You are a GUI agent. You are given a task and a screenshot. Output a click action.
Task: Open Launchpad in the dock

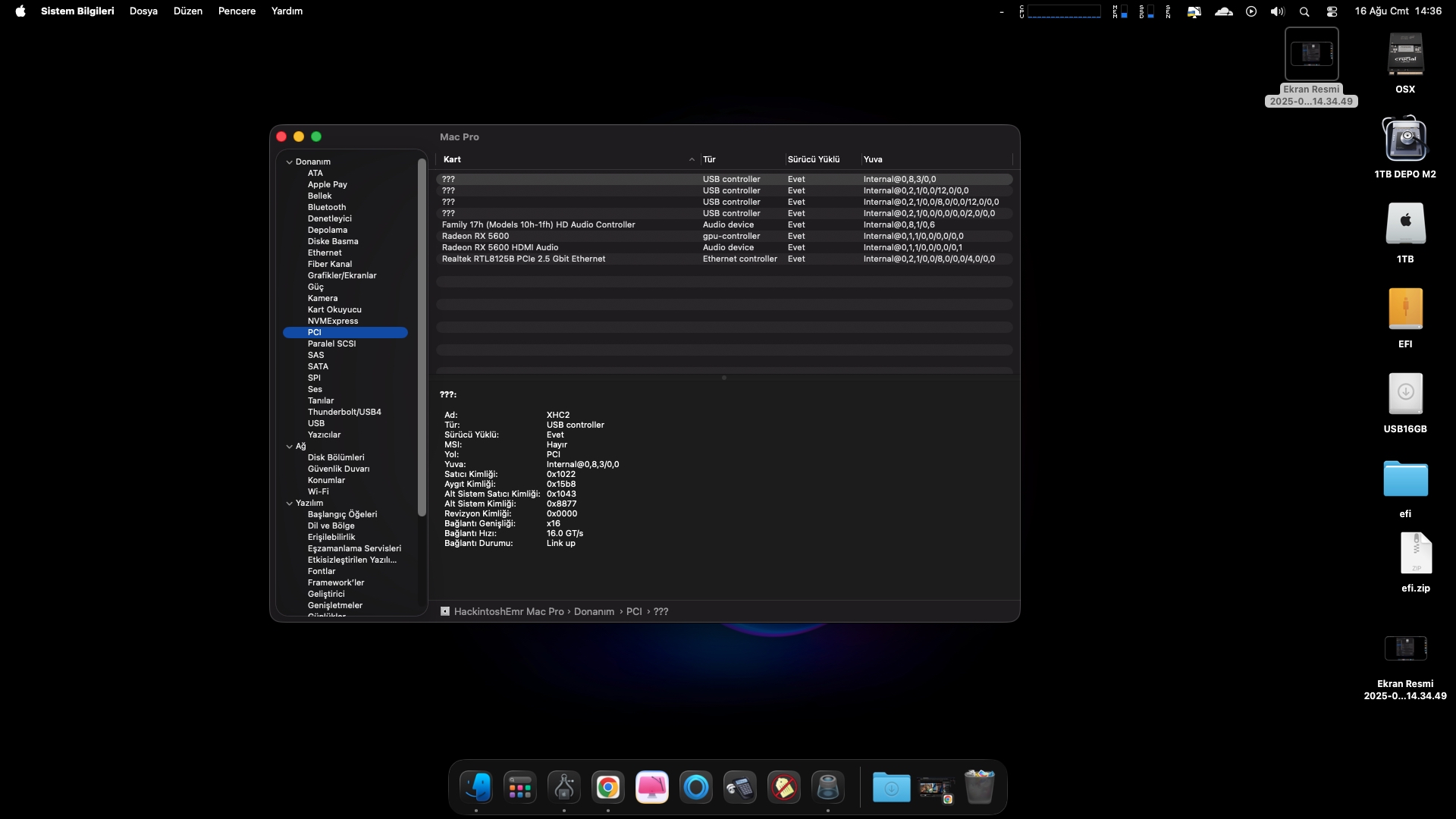click(520, 788)
